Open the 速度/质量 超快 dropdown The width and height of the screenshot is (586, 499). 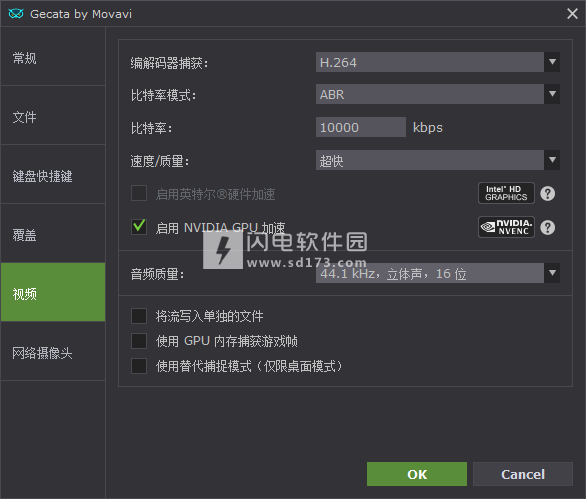point(437,160)
